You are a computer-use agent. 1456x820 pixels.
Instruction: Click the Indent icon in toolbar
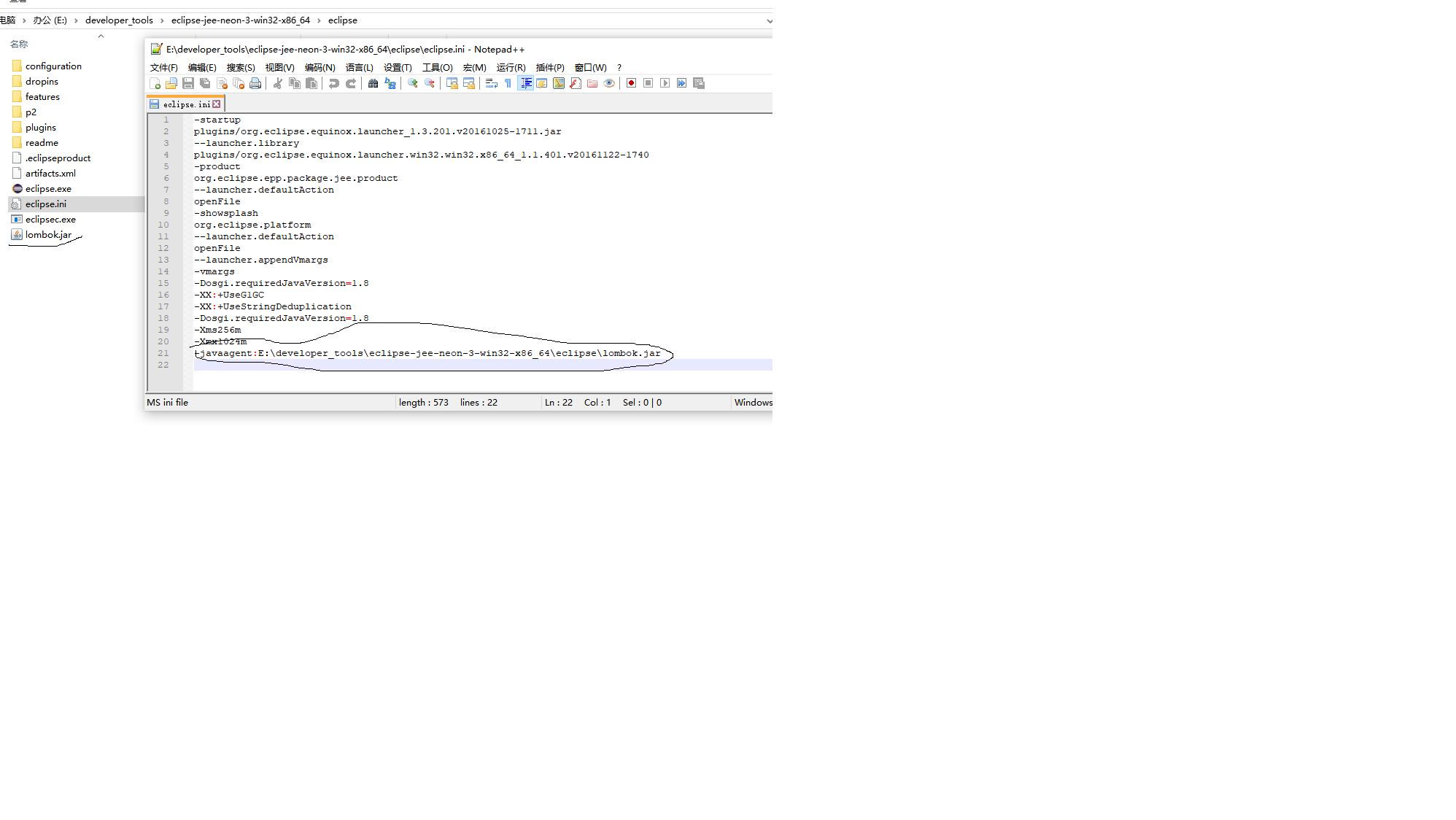525,83
